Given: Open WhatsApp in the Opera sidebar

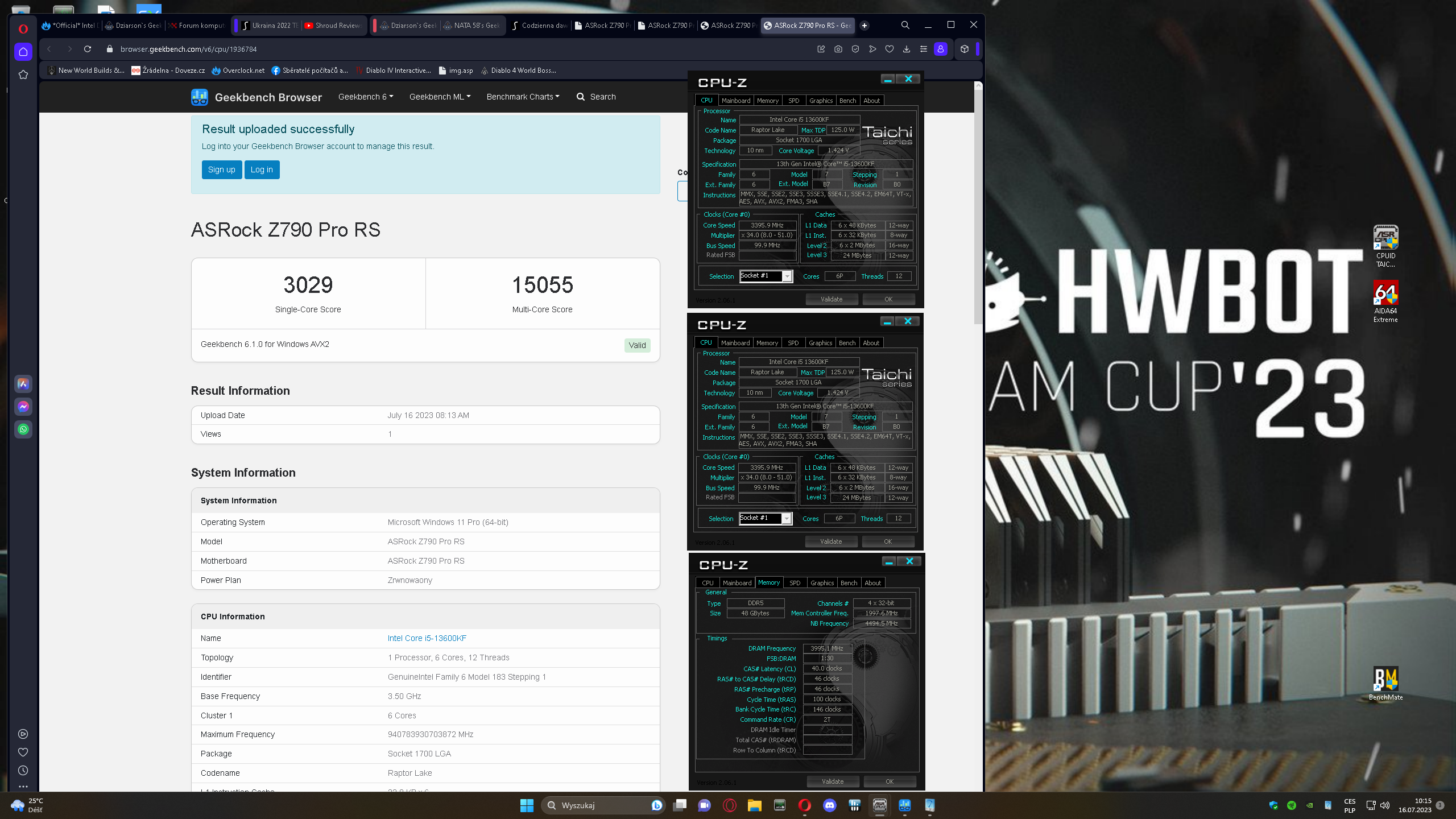Looking at the screenshot, I should [23, 429].
